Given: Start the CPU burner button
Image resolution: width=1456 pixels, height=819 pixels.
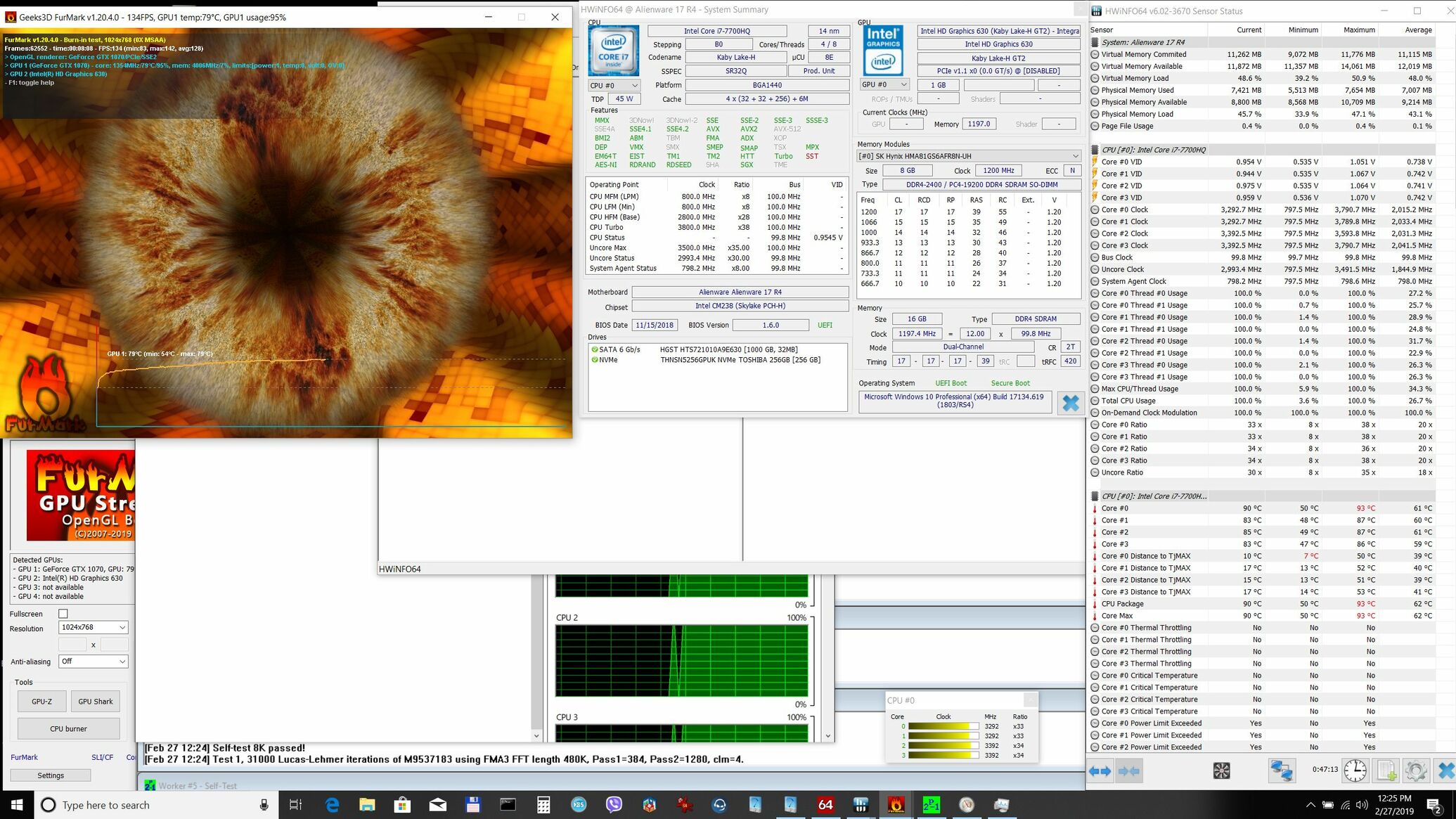Looking at the screenshot, I should pyautogui.click(x=68, y=729).
